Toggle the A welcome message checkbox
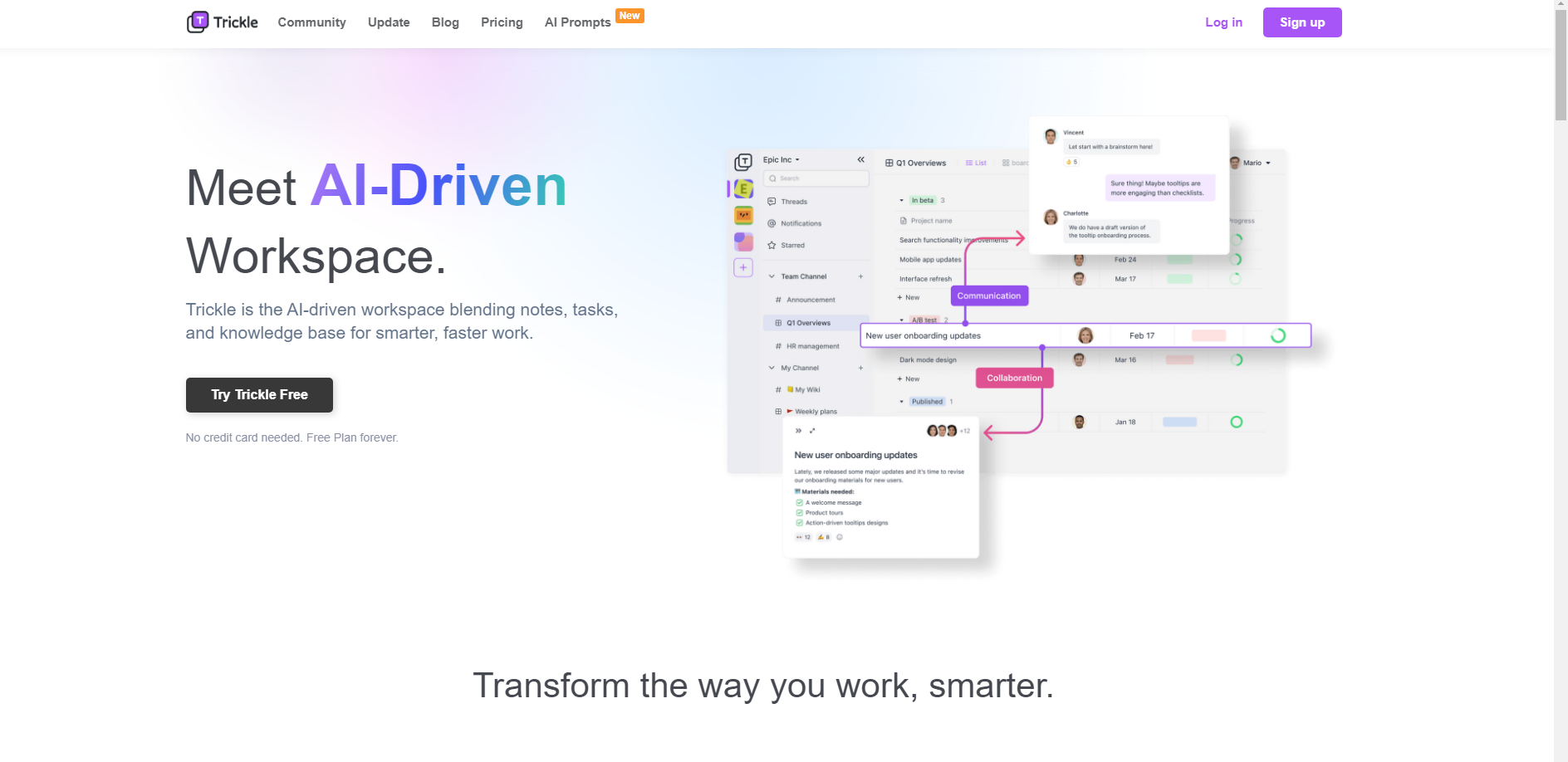 point(799,503)
